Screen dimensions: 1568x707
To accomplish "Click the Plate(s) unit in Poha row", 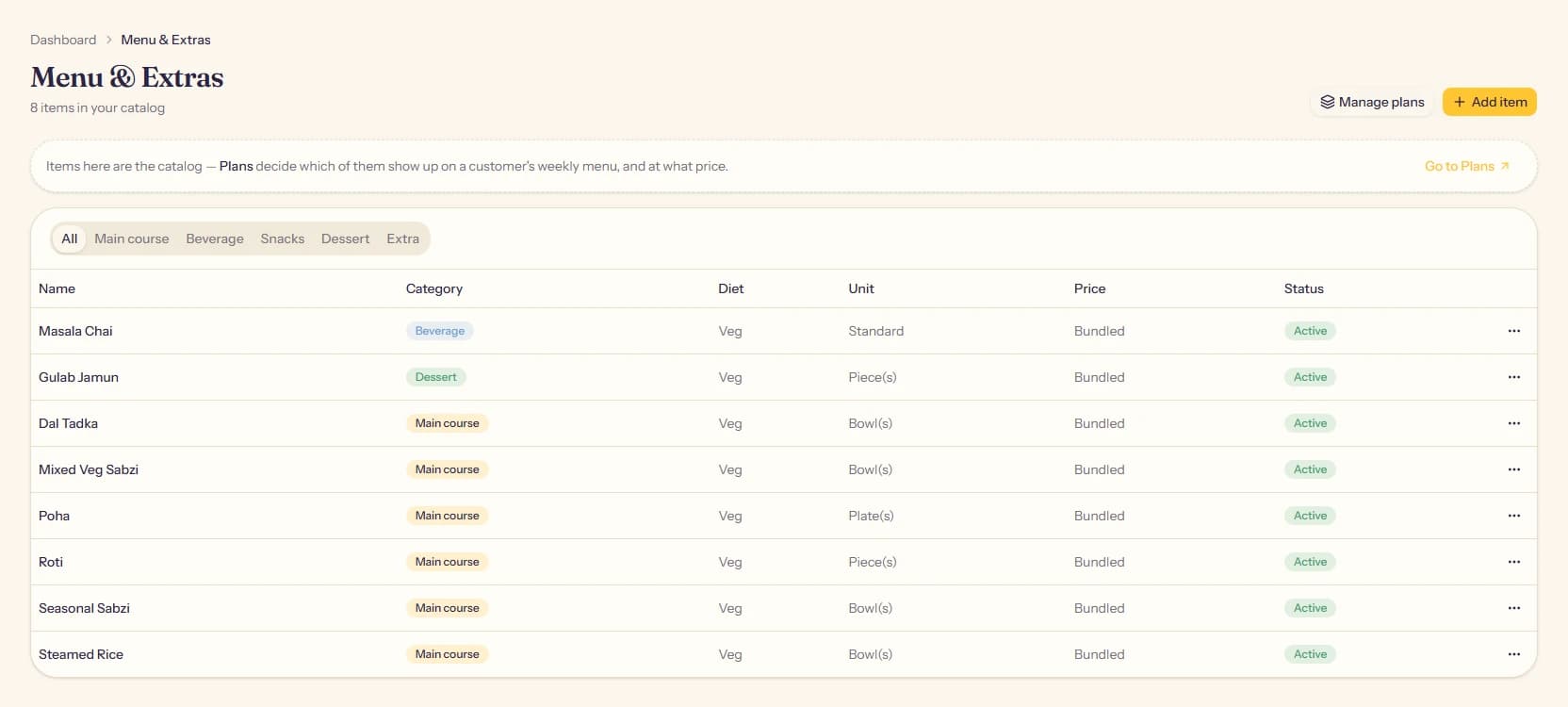I will (x=871, y=516).
